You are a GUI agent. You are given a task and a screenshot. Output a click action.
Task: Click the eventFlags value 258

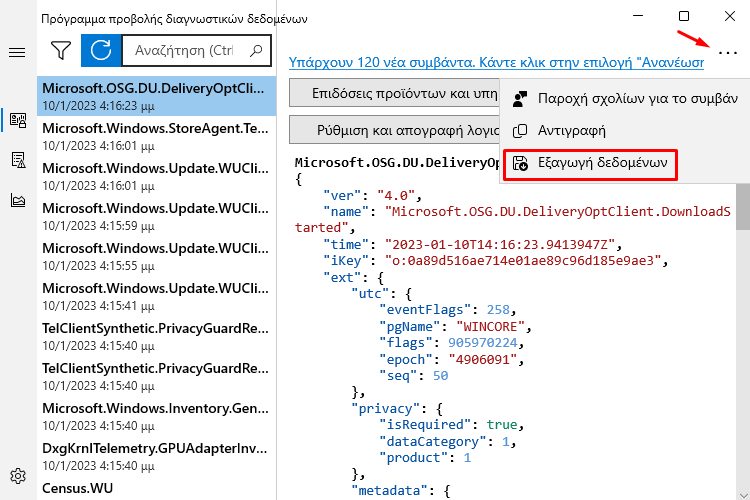coord(498,310)
